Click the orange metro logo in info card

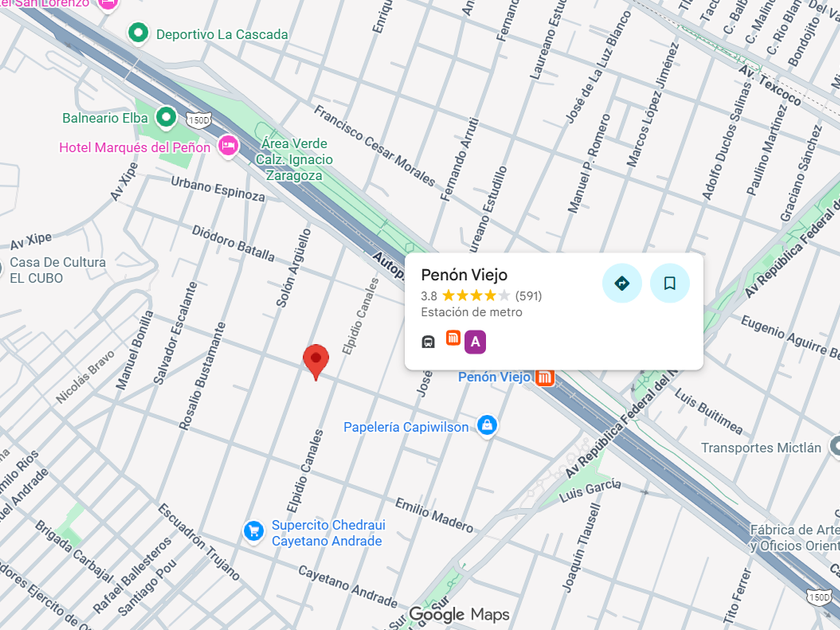[453, 338]
